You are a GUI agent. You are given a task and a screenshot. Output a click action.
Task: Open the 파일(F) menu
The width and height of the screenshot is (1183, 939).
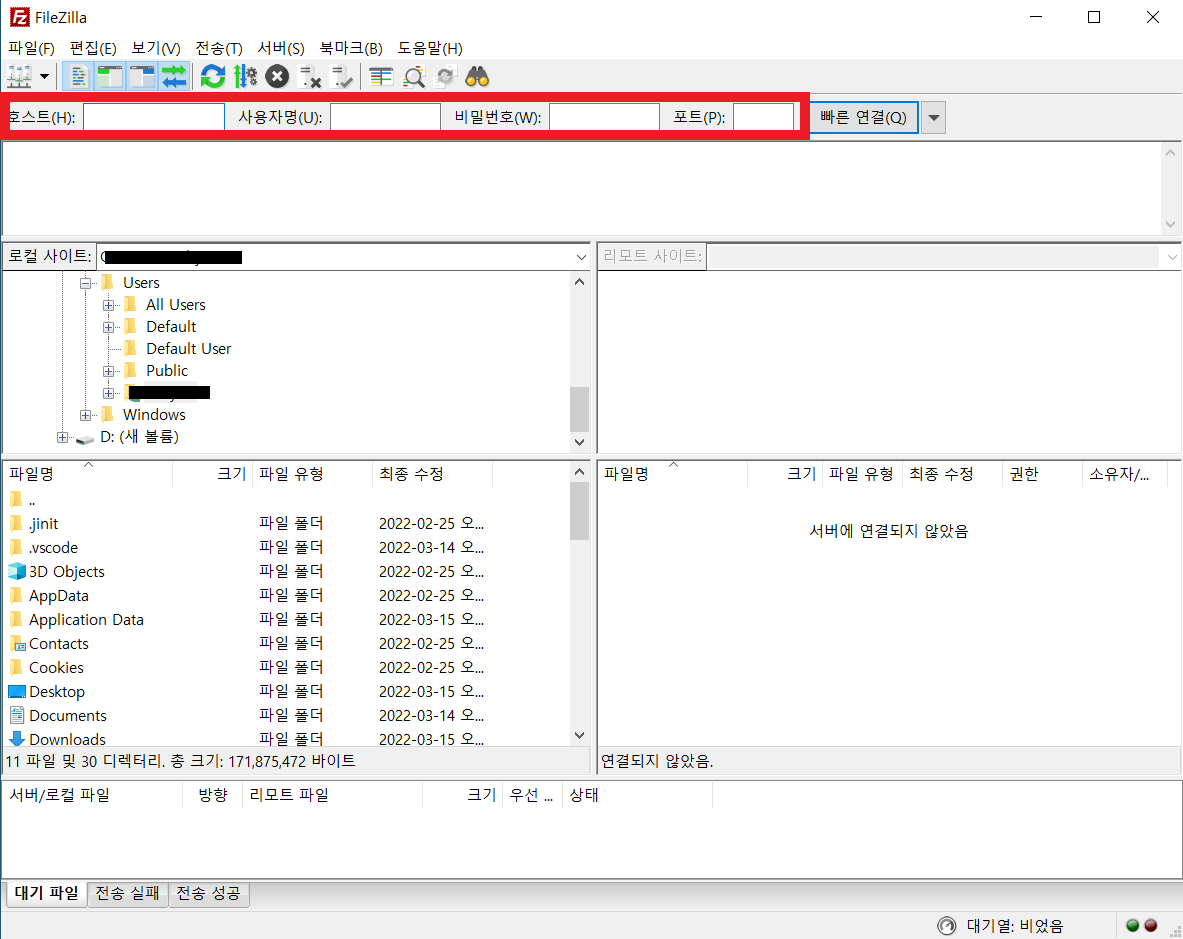tap(31, 48)
